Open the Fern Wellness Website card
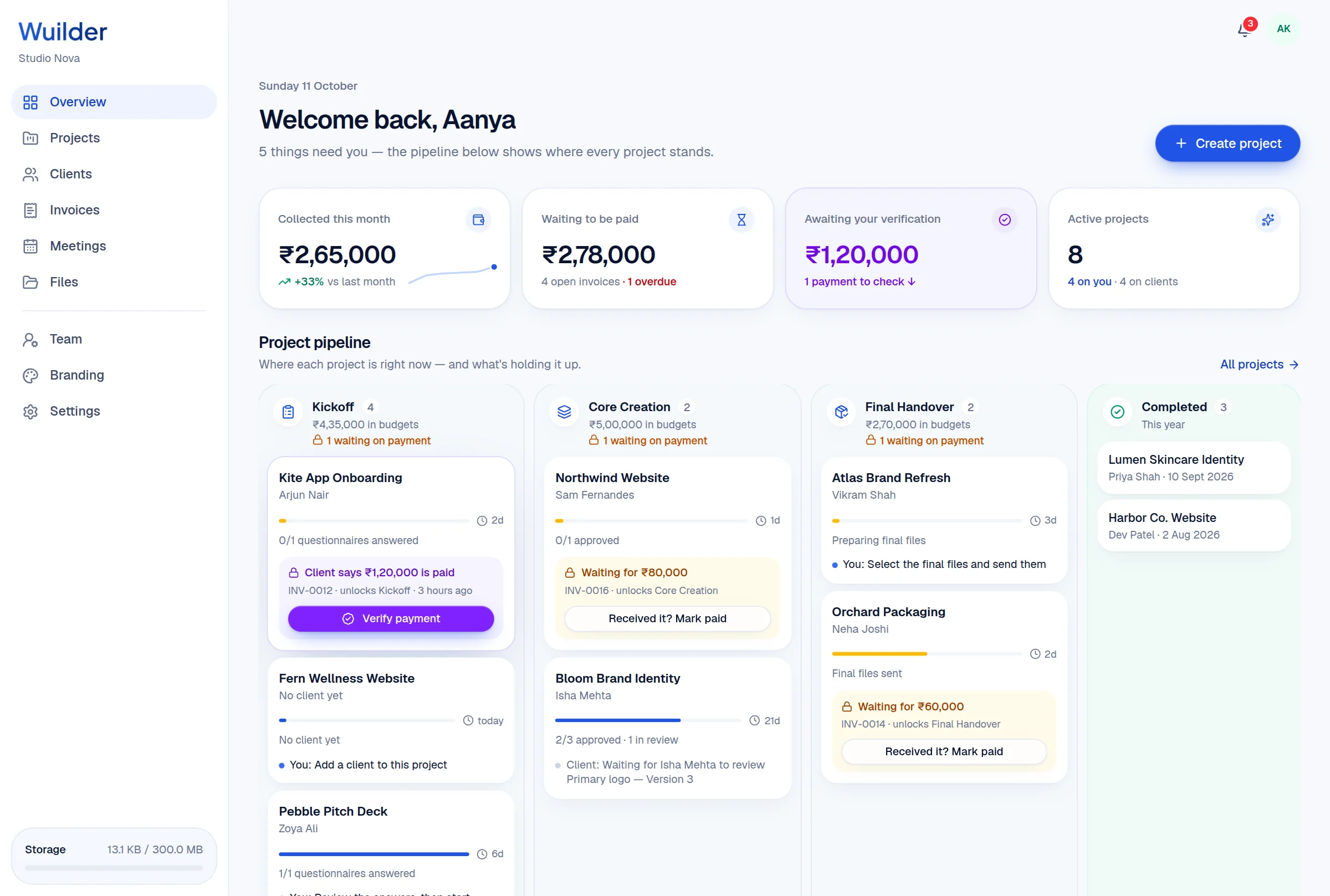The height and width of the screenshot is (896, 1330). pyautogui.click(x=391, y=720)
